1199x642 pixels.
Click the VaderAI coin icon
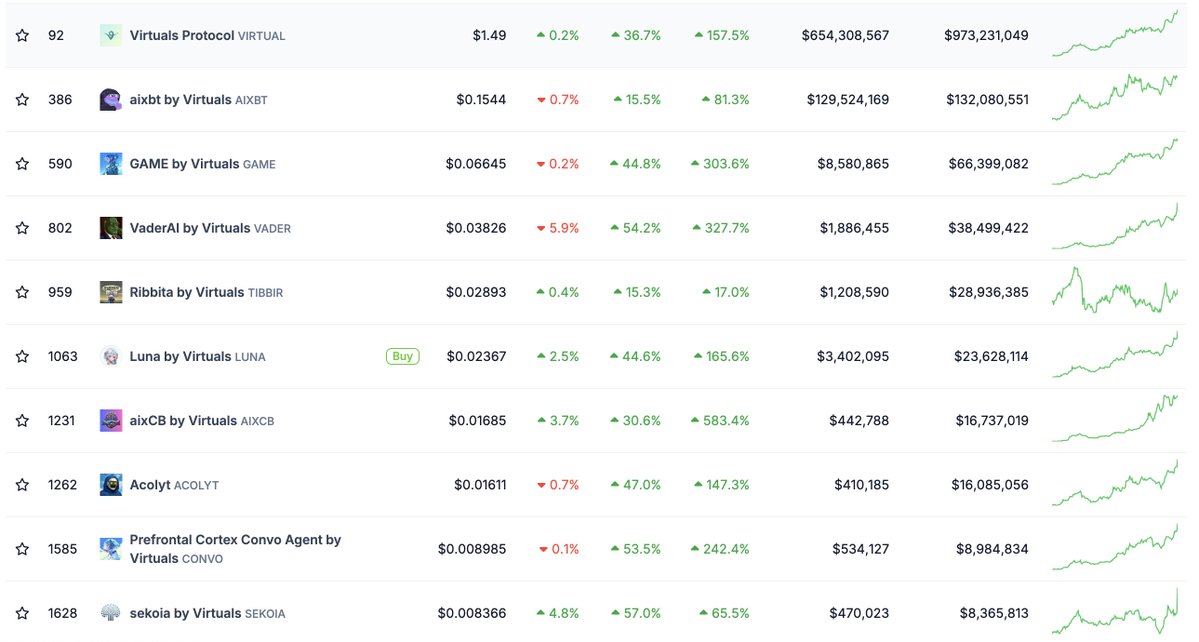point(111,228)
